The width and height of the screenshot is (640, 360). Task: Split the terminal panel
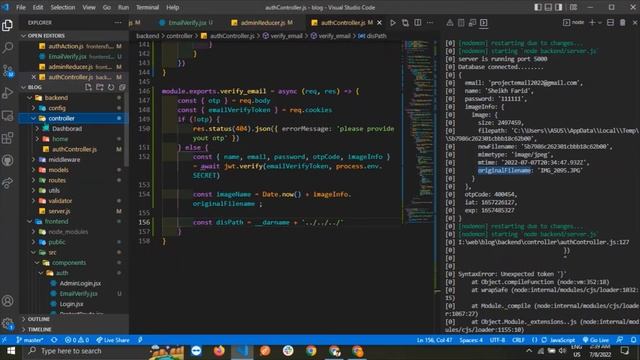coord(610,23)
